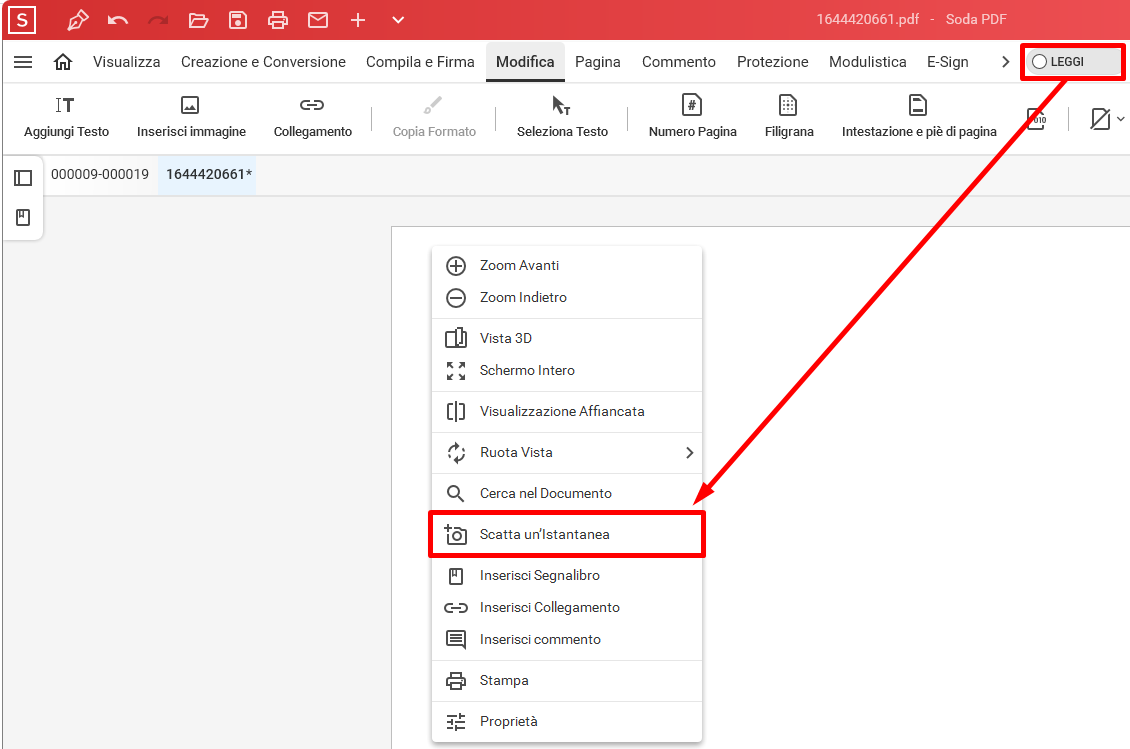Open the sidebar panel icon on left
Screen dimensions: 1130x749
(x=23, y=178)
